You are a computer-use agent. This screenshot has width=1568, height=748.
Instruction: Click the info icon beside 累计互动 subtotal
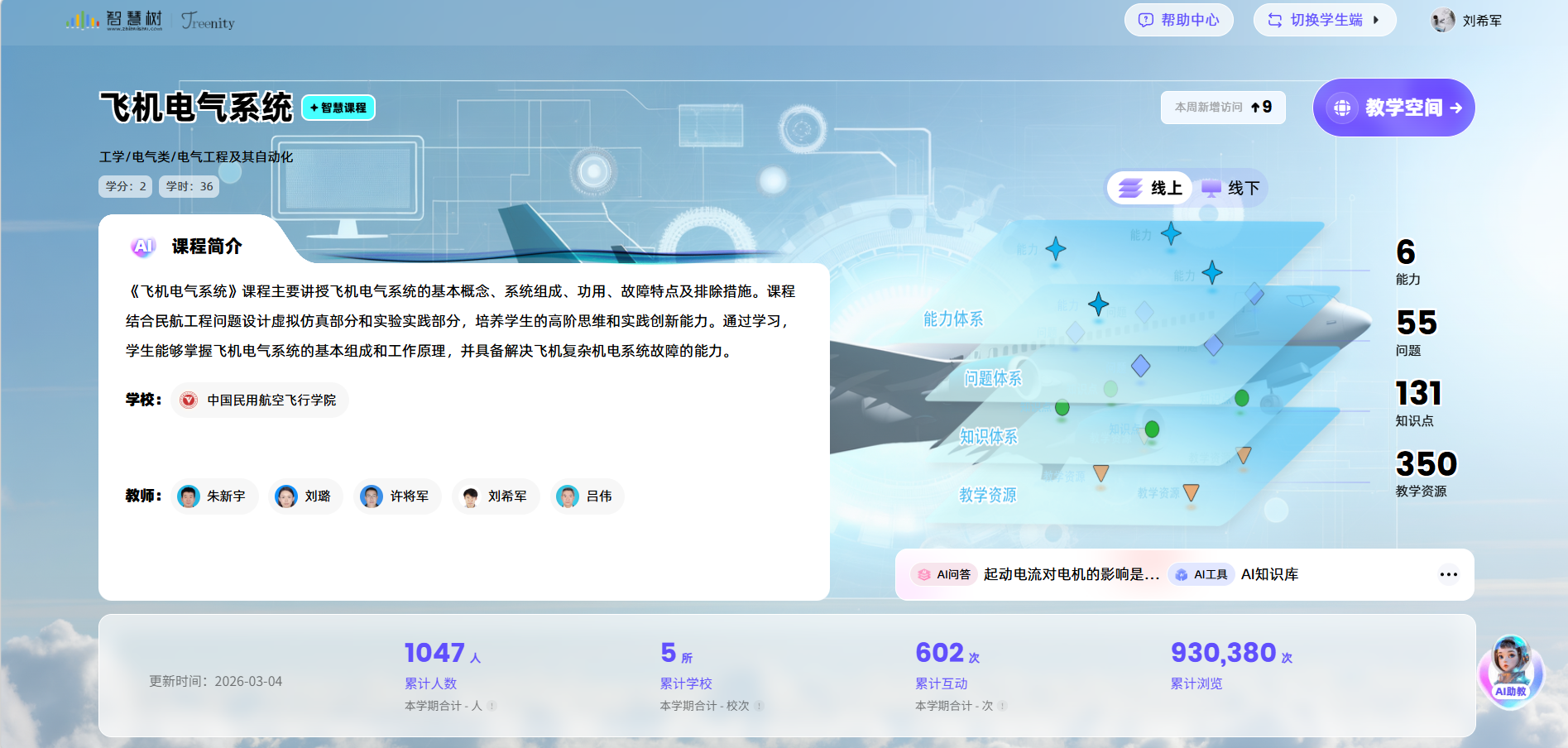coord(1003,706)
